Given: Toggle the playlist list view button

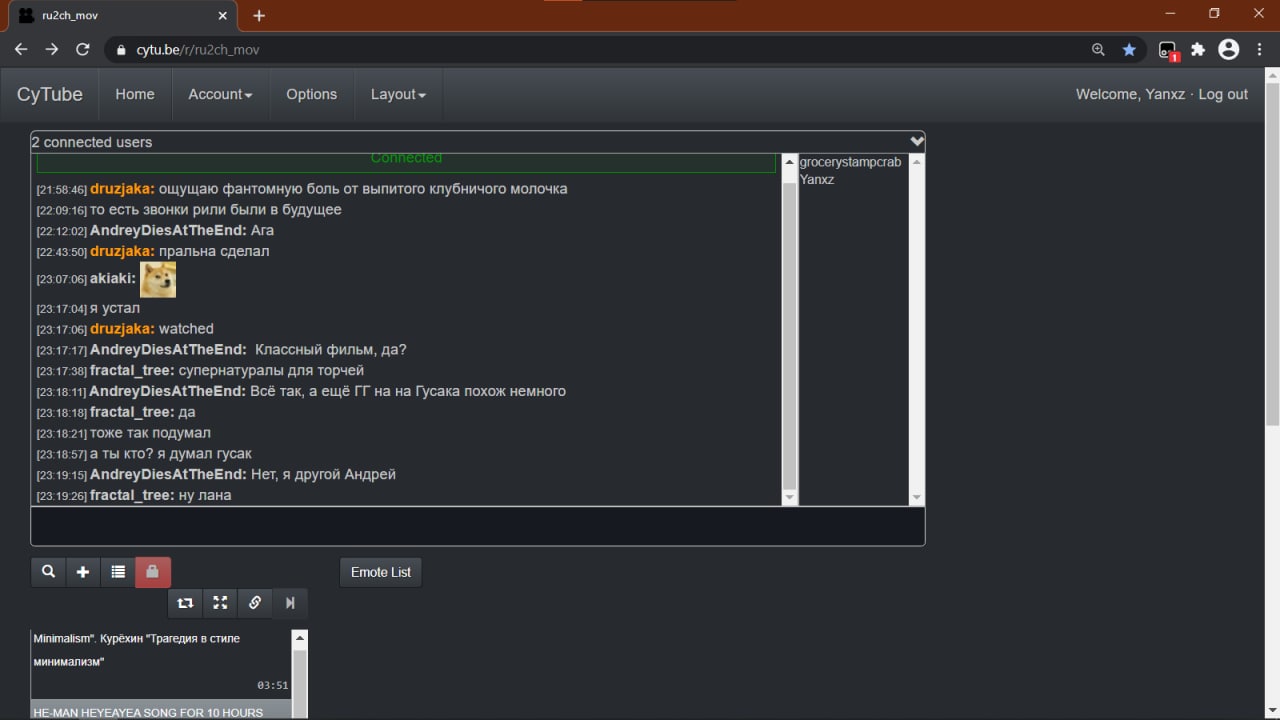Looking at the screenshot, I should pyautogui.click(x=118, y=572).
